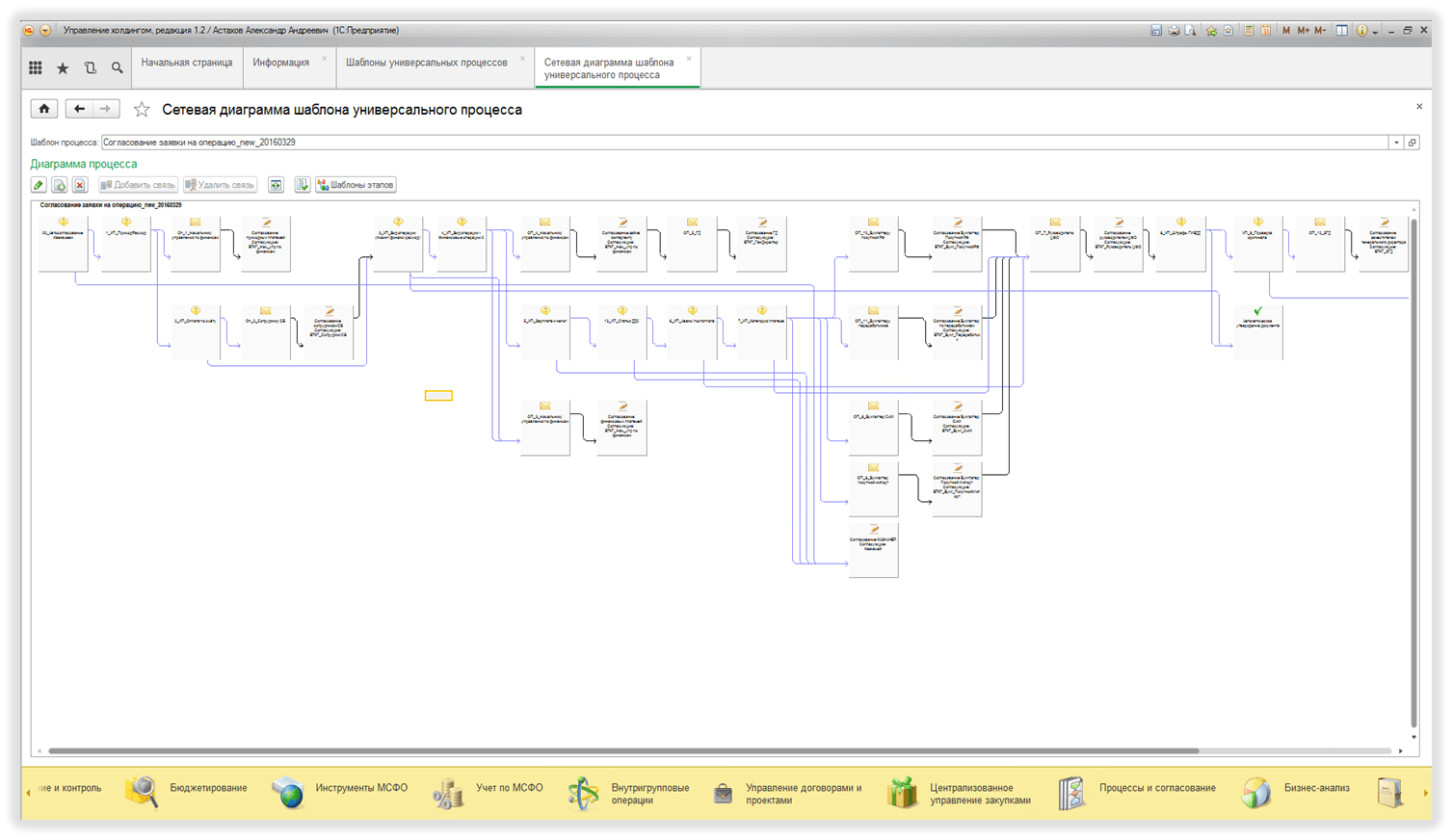Open the Начальная страница tab
The height and width of the screenshot is (840, 1452).
click(186, 63)
